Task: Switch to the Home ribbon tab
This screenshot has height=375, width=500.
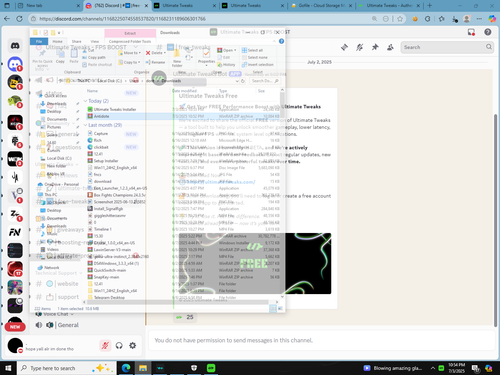Action: pyautogui.click(x=57, y=41)
